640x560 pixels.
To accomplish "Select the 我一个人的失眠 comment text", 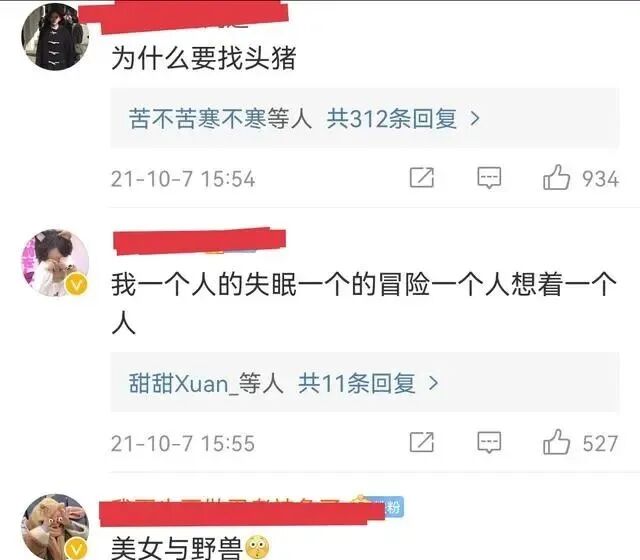I will pyautogui.click(x=364, y=304).
